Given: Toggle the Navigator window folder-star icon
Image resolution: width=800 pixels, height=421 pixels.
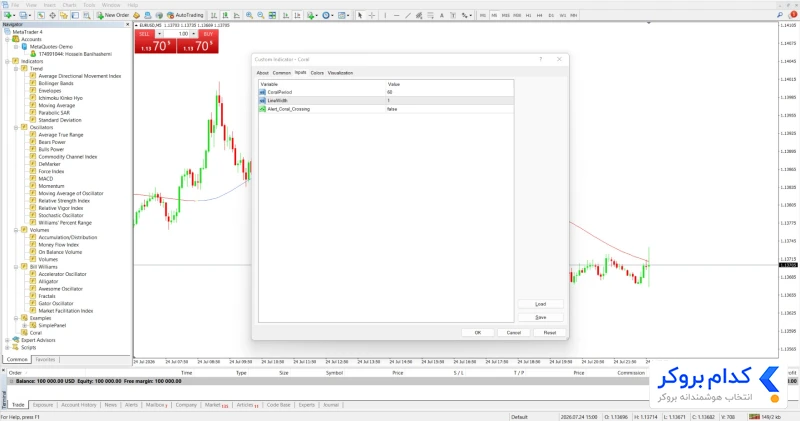Looking at the screenshot, I should pos(64,15).
